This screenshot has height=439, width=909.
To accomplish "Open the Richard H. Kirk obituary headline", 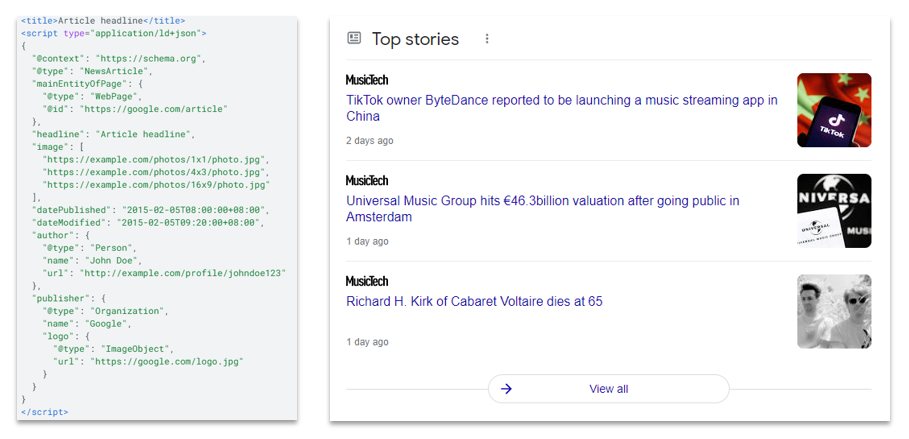I will point(474,301).
